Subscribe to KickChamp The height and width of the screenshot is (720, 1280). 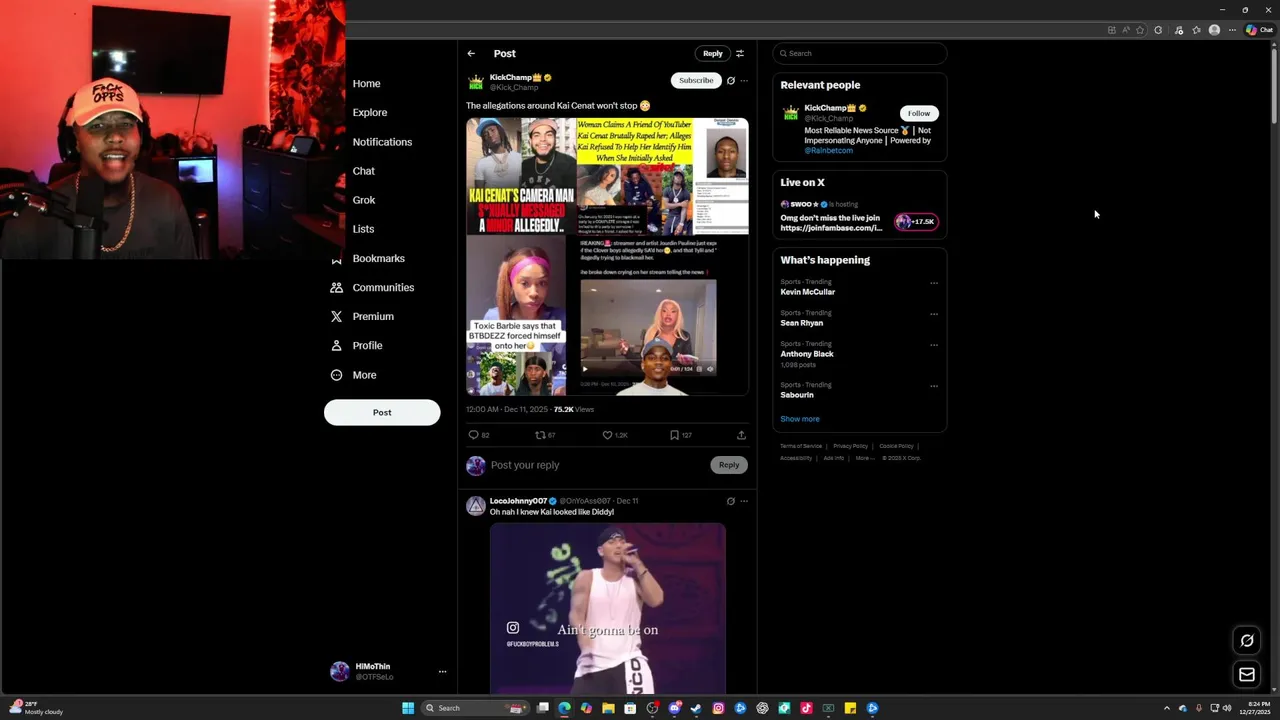coord(696,80)
